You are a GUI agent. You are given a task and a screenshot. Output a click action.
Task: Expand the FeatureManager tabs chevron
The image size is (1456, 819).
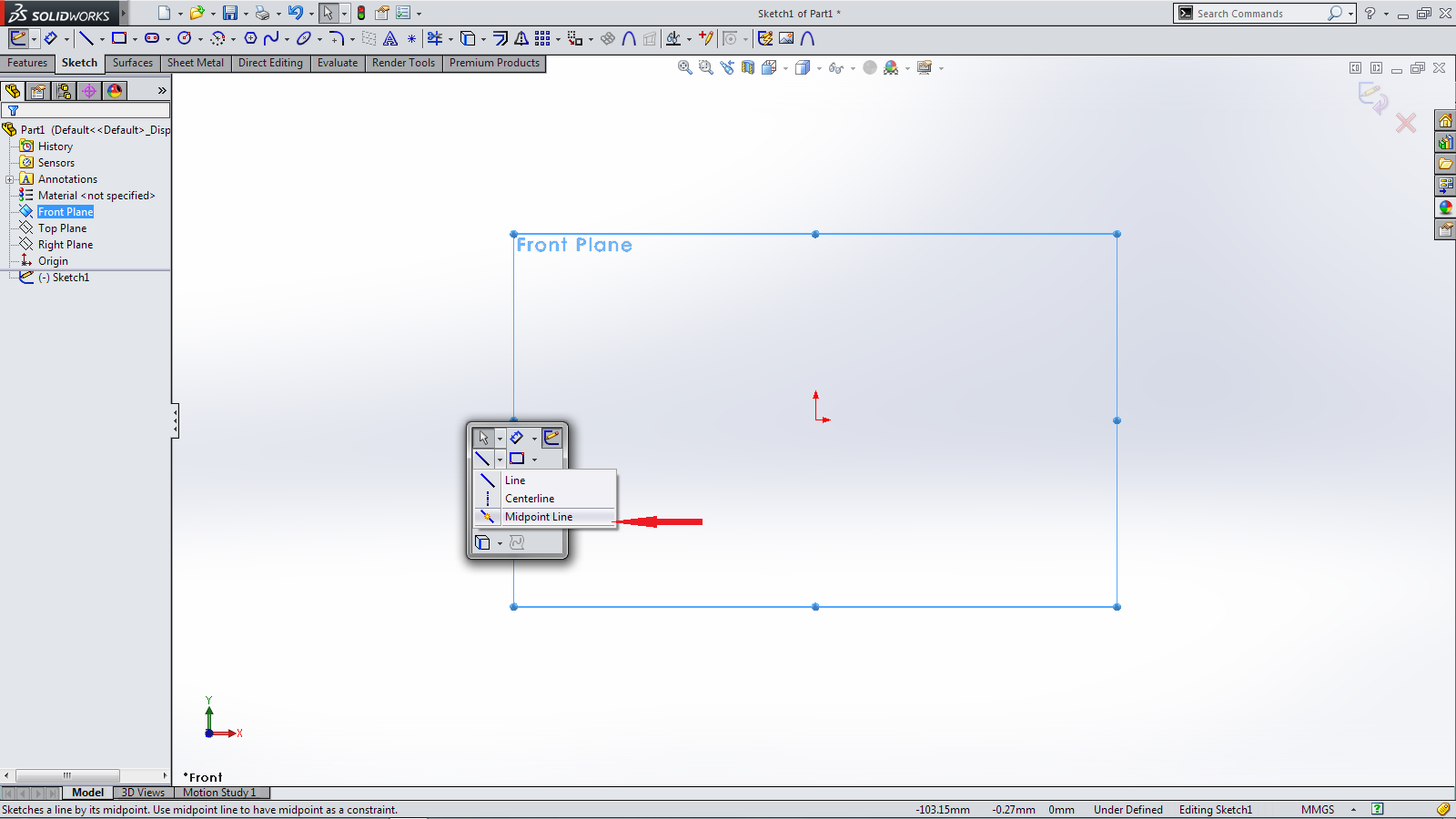pos(162,91)
